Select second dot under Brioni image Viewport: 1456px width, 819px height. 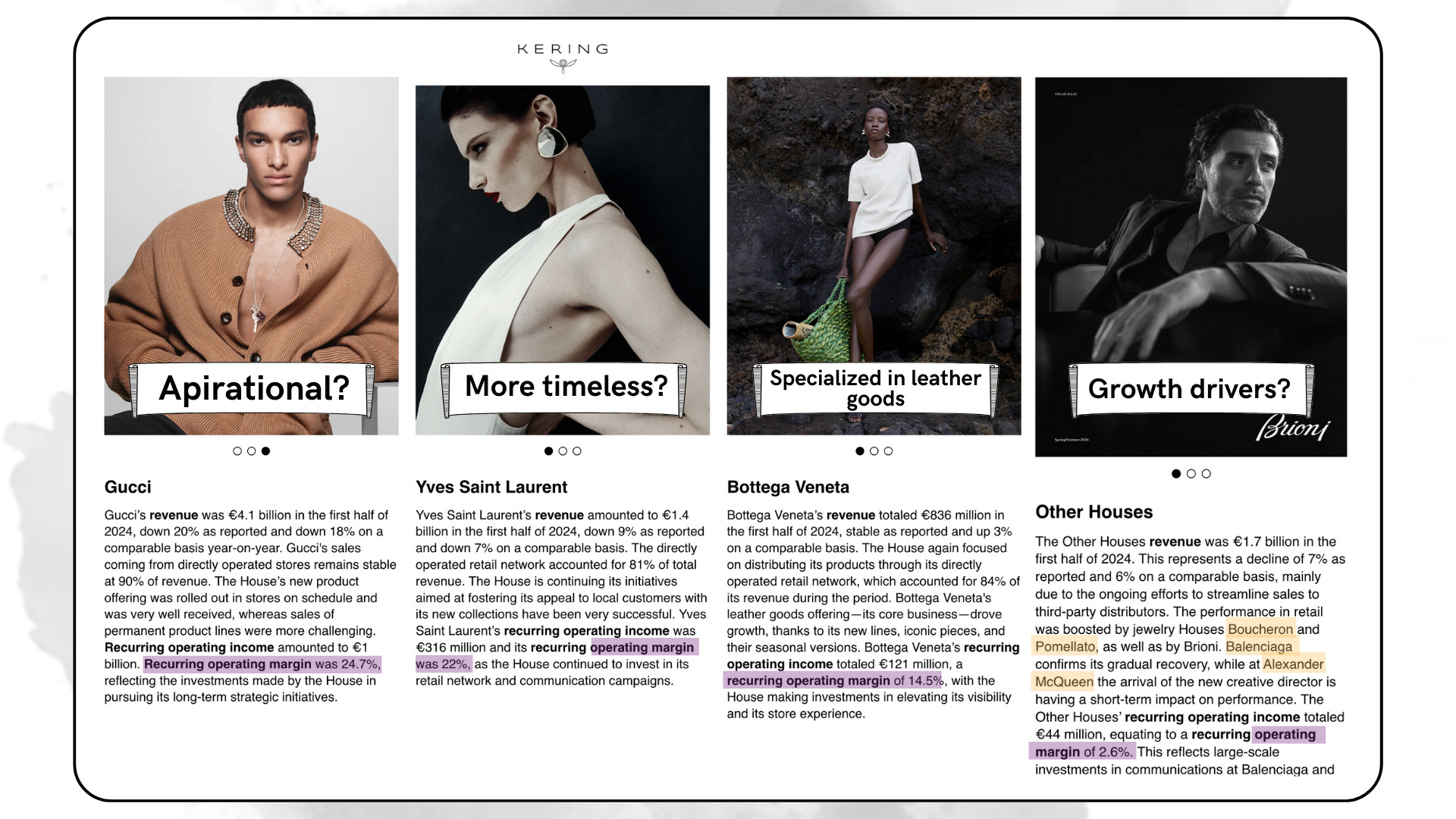(x=1191, y=474)
